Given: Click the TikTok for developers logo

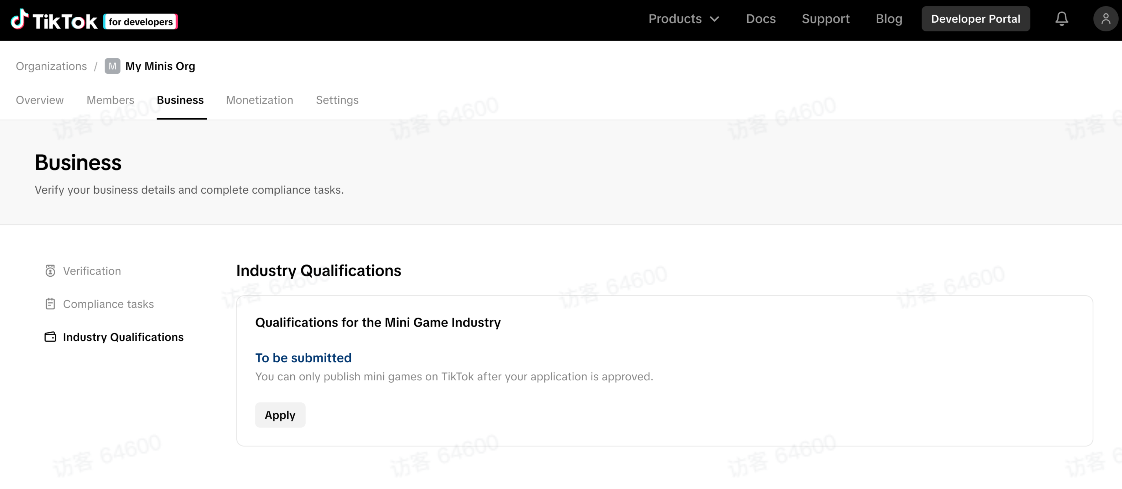Looking at the screenshot, I should point(94,20).
